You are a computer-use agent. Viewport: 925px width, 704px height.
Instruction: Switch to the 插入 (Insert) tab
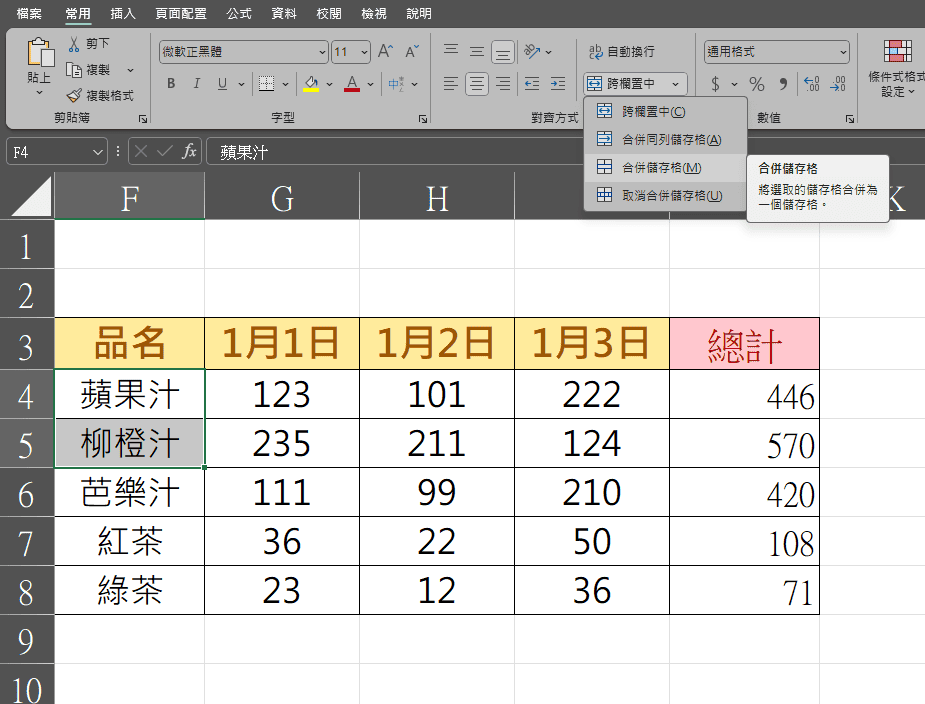(x=123, y=13)
